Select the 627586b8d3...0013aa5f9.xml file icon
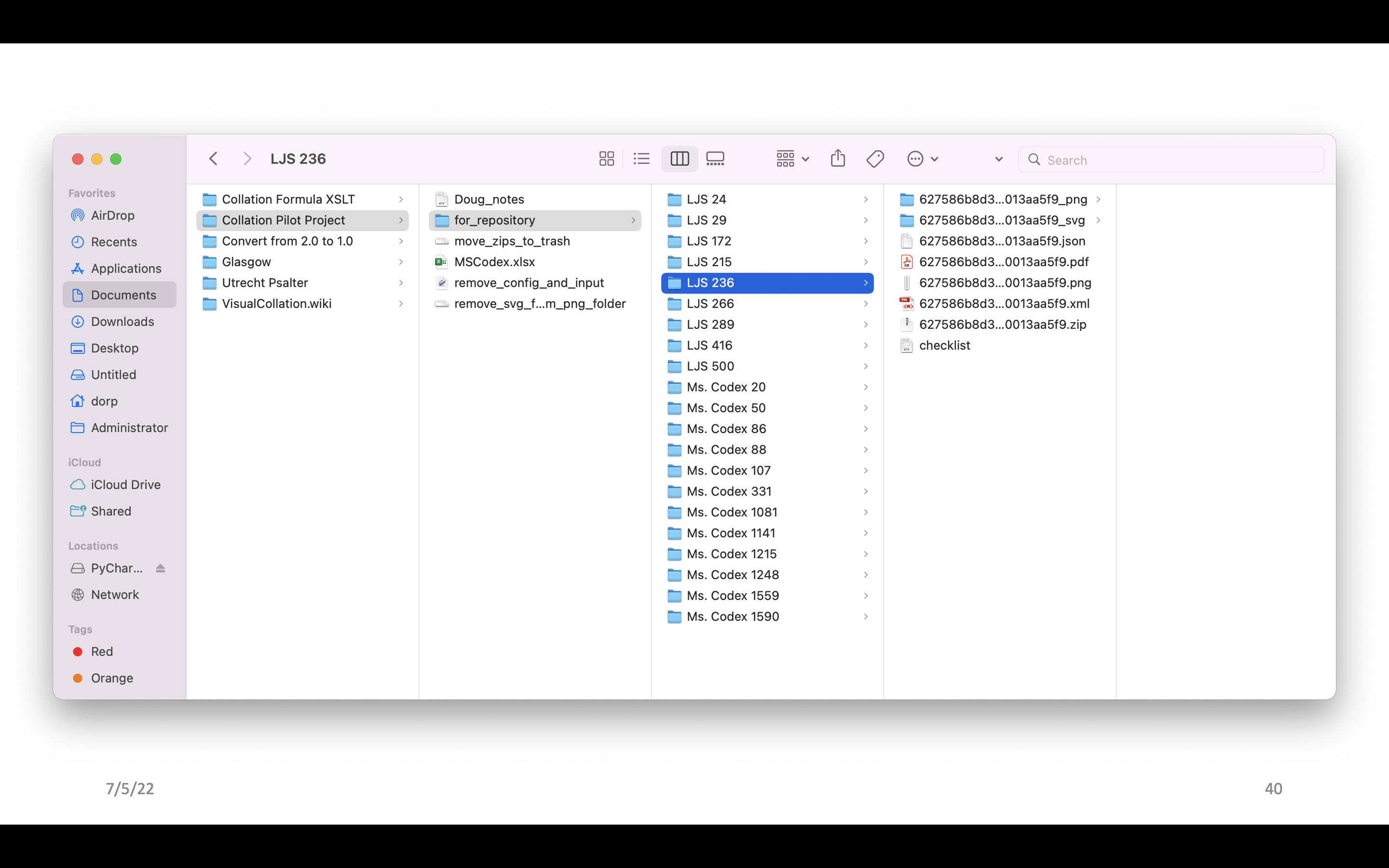Screen dimensions: 1389x868 click(906, 304)
